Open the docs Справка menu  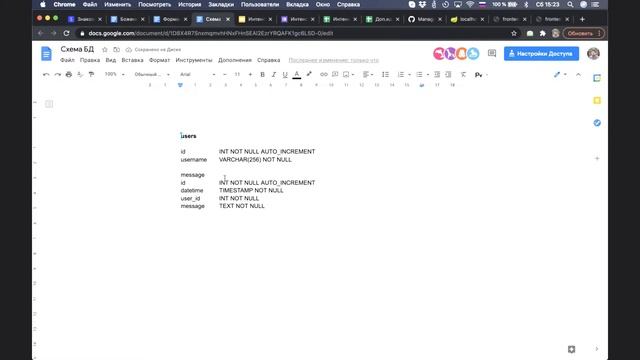269,60
